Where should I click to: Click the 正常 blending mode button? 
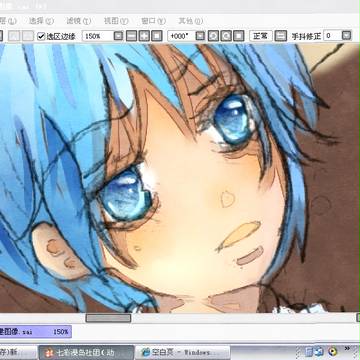(261, 36)
